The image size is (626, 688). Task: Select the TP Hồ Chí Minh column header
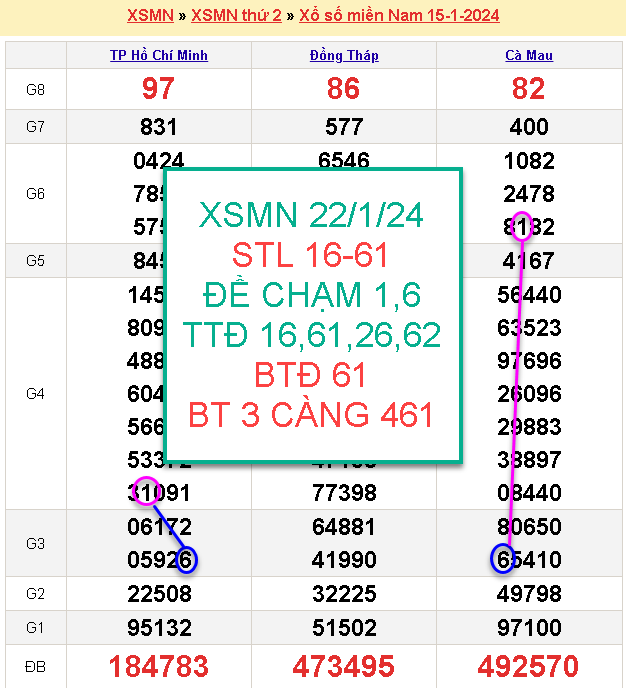coord(159,55)
